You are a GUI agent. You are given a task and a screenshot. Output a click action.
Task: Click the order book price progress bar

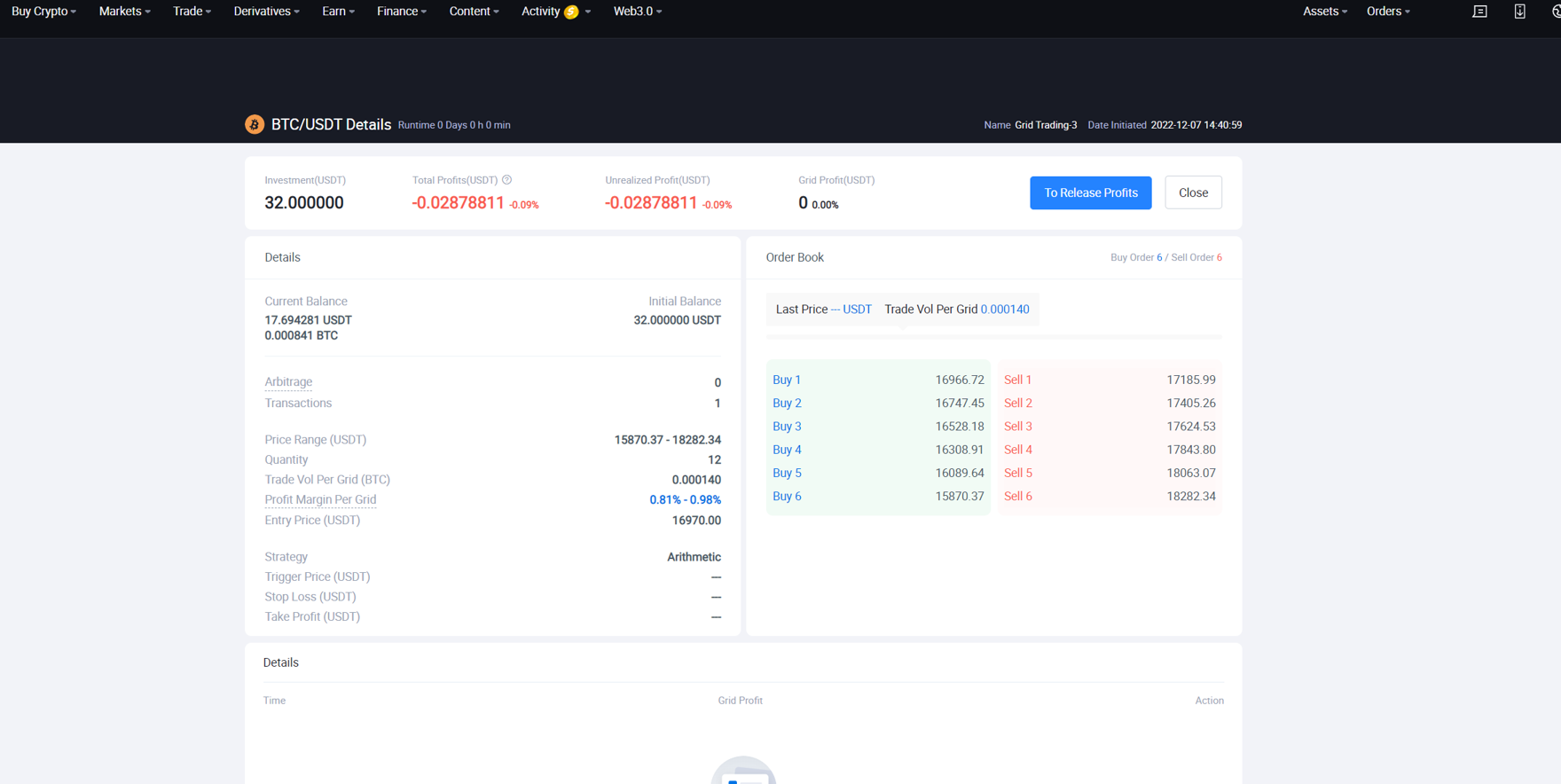(x=993, y=337)
